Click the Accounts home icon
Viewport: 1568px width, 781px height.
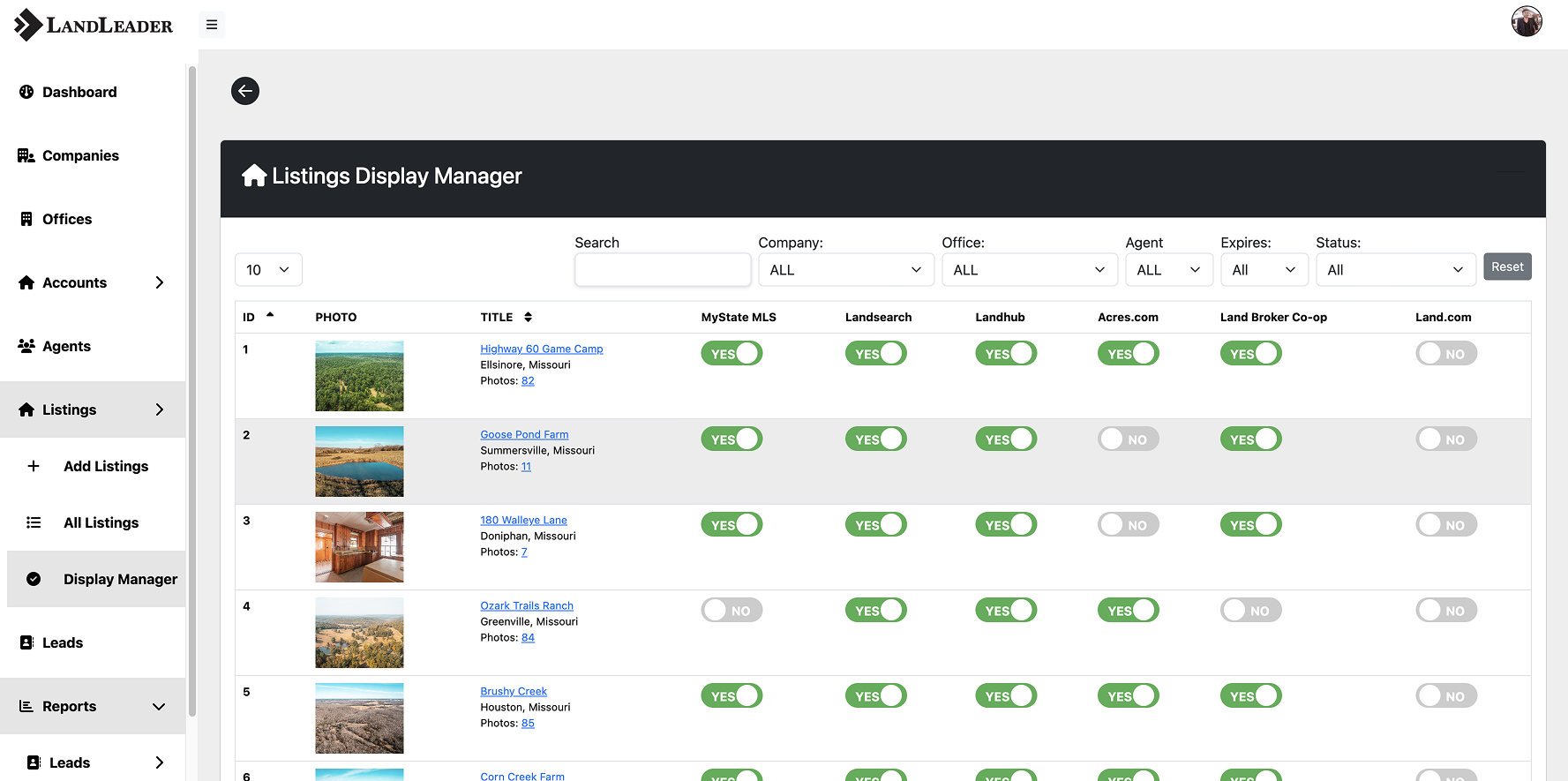[x=26, y=282]
